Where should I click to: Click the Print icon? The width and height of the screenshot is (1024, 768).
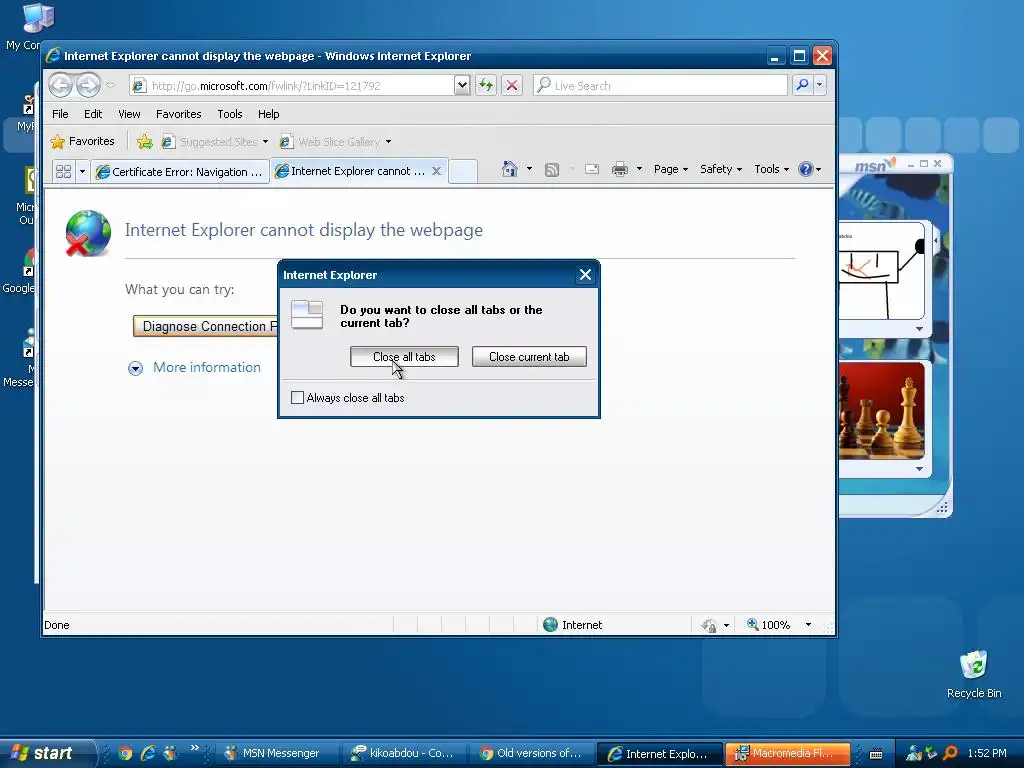pyautogui.click(x=620, y=169)
